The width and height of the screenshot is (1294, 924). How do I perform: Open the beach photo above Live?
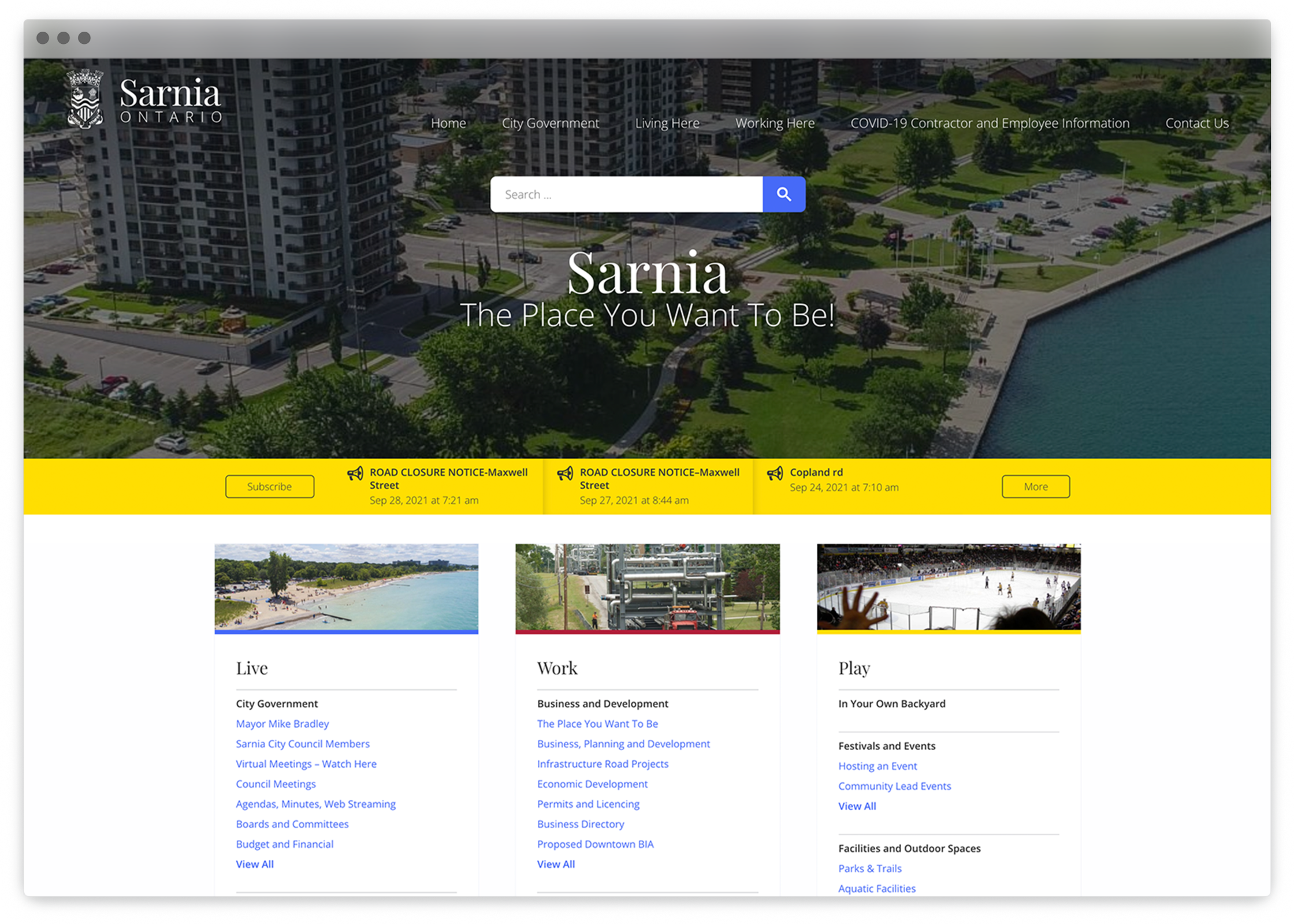(346, 587)
